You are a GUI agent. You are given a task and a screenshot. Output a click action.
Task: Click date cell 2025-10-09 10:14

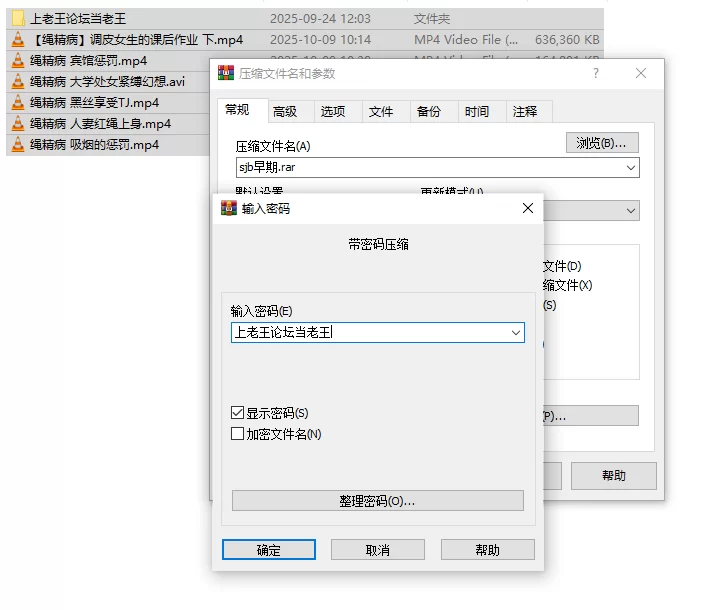coord(320,40)
